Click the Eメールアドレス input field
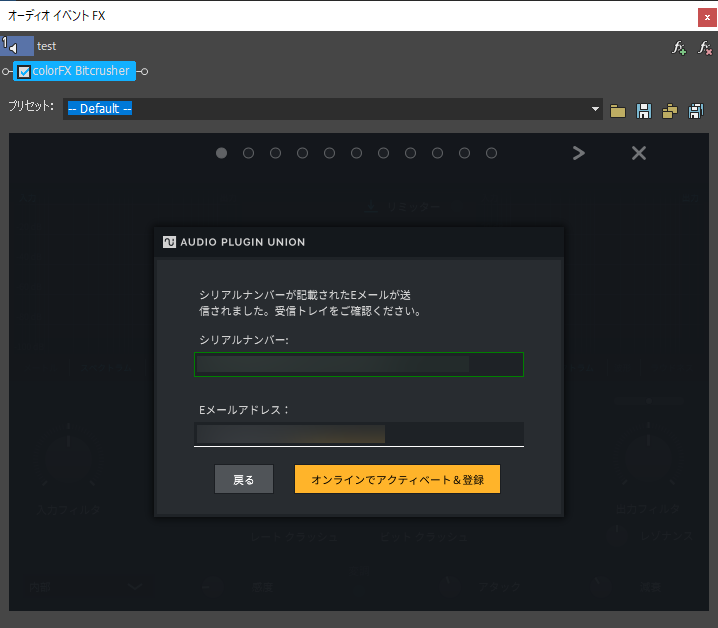This screenshot has height=628, width=718. coord(359,434)
